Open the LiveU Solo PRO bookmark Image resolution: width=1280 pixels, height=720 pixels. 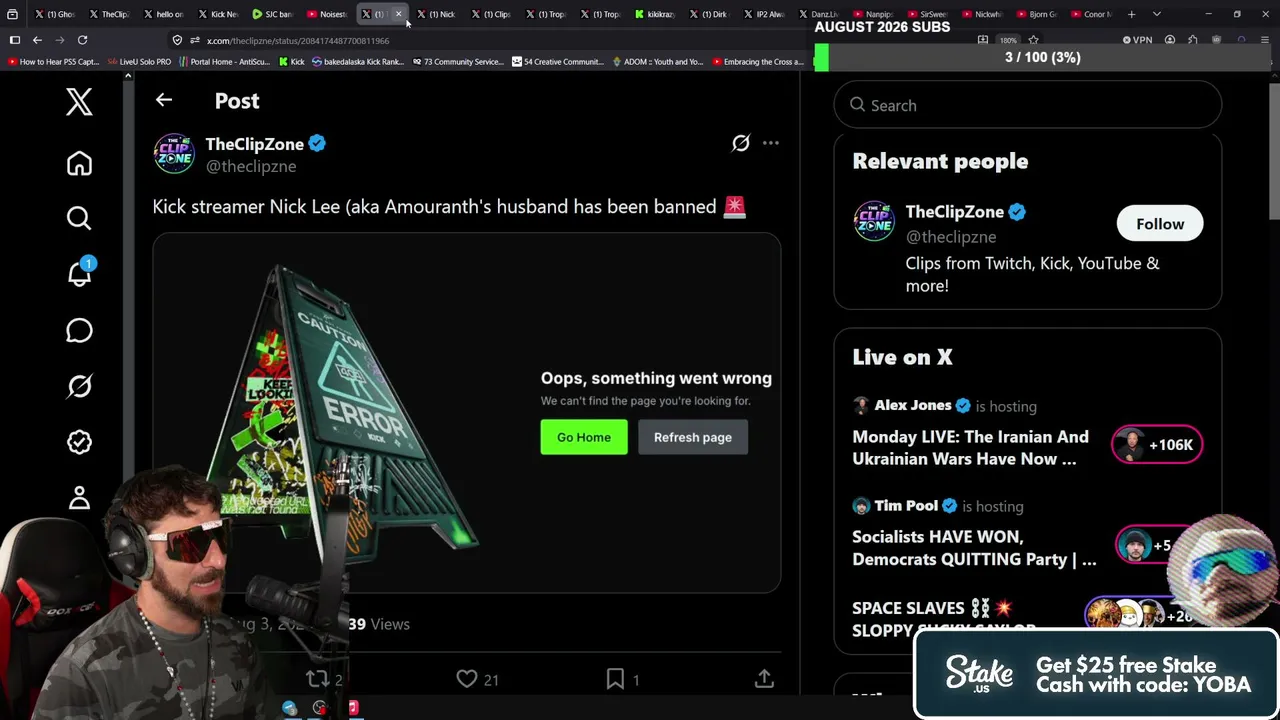pos(139,62)
